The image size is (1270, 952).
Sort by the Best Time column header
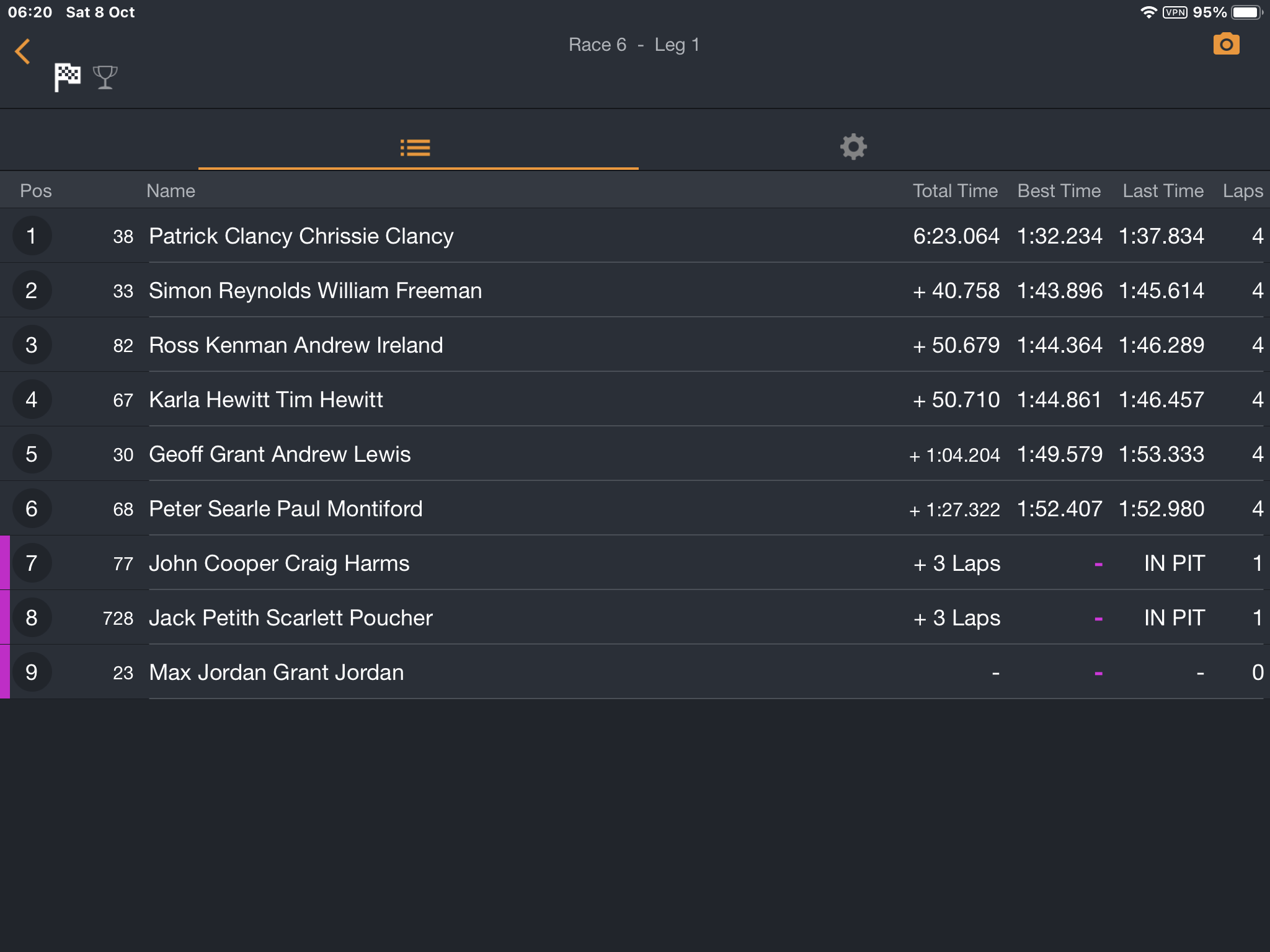click(1059, 191)
